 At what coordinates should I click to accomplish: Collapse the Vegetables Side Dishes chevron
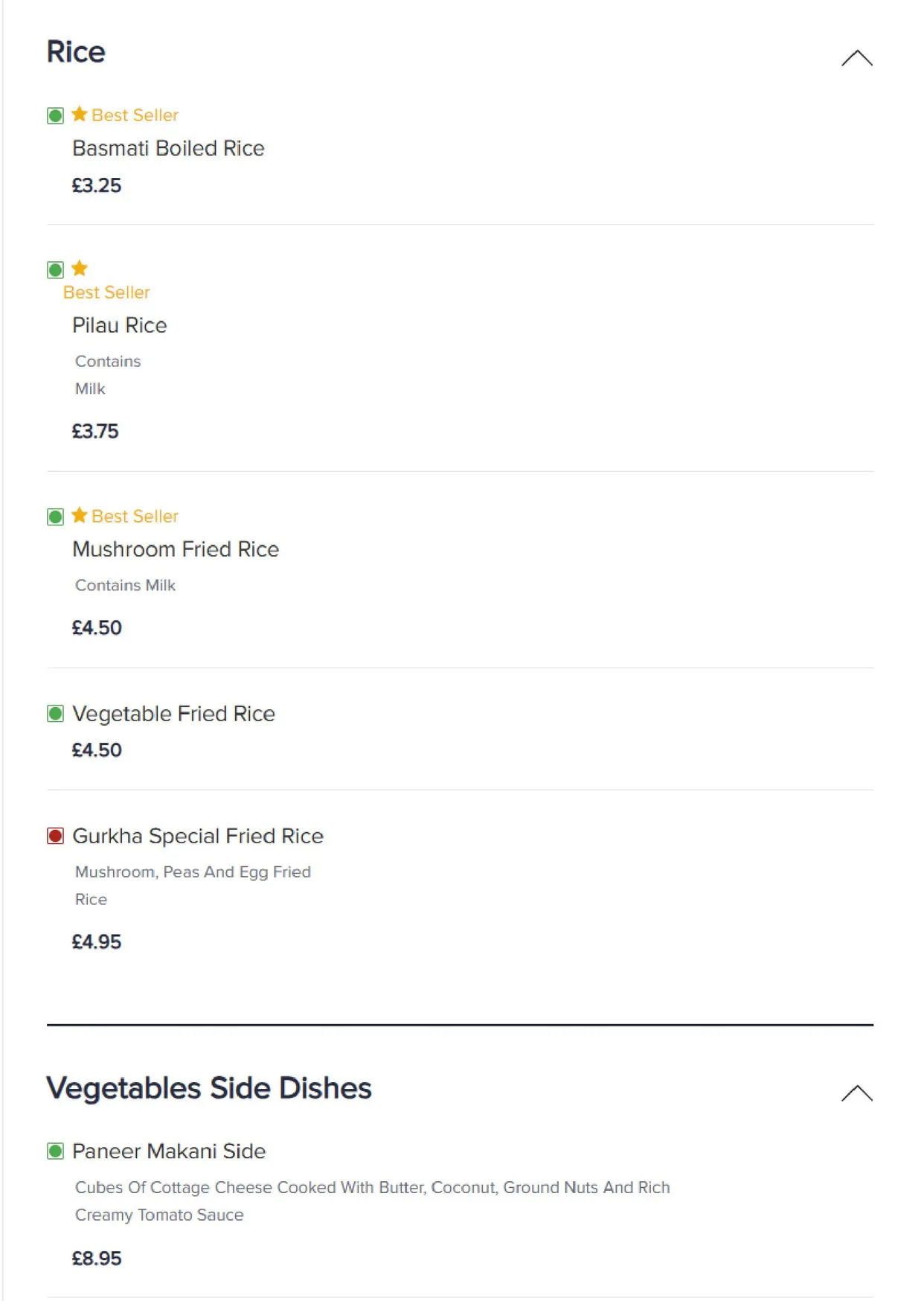pyautogui.click(x=856, y=1093)
